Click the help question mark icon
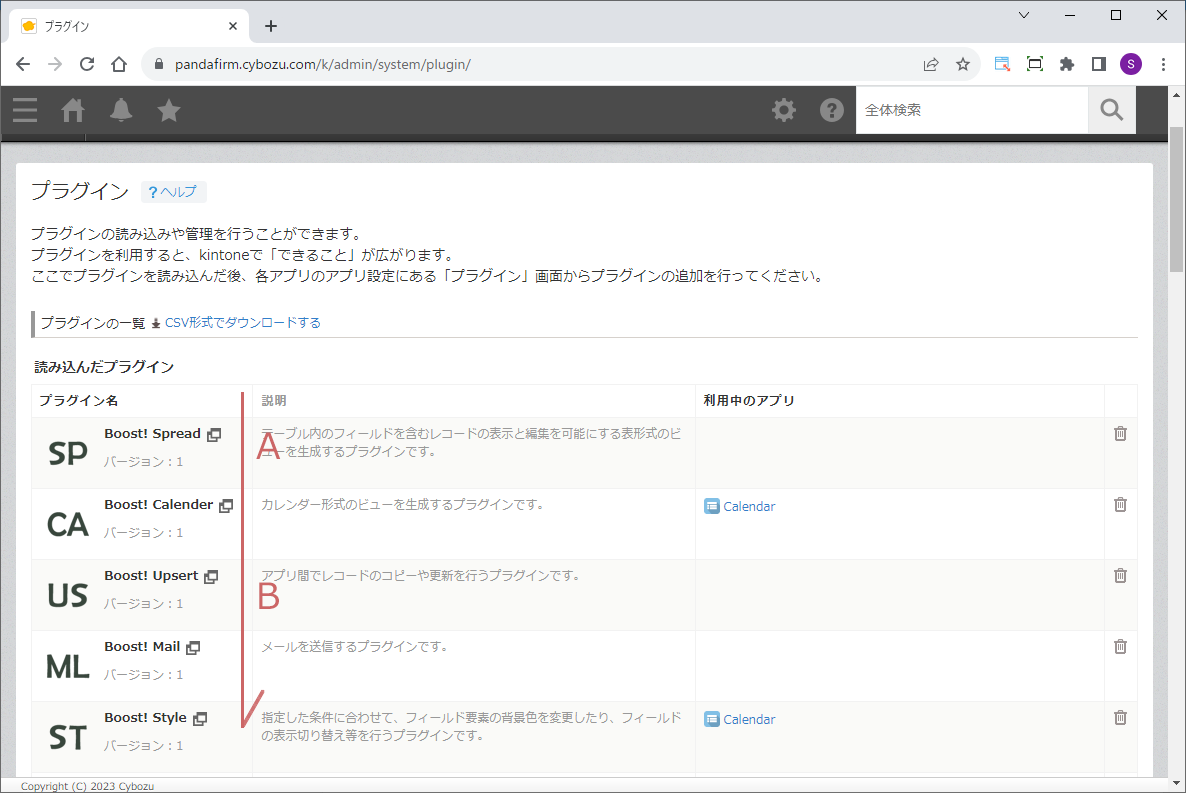This screenshot has height=793, width=1186. 832,110
